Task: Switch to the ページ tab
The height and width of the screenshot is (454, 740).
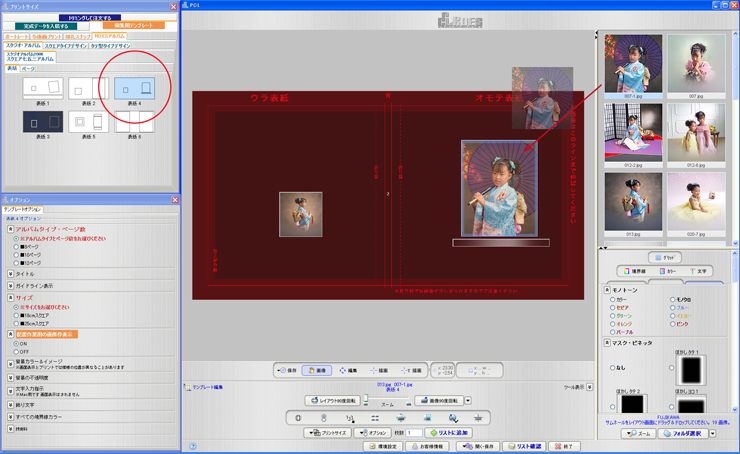Action: click(x=28, y=69)
